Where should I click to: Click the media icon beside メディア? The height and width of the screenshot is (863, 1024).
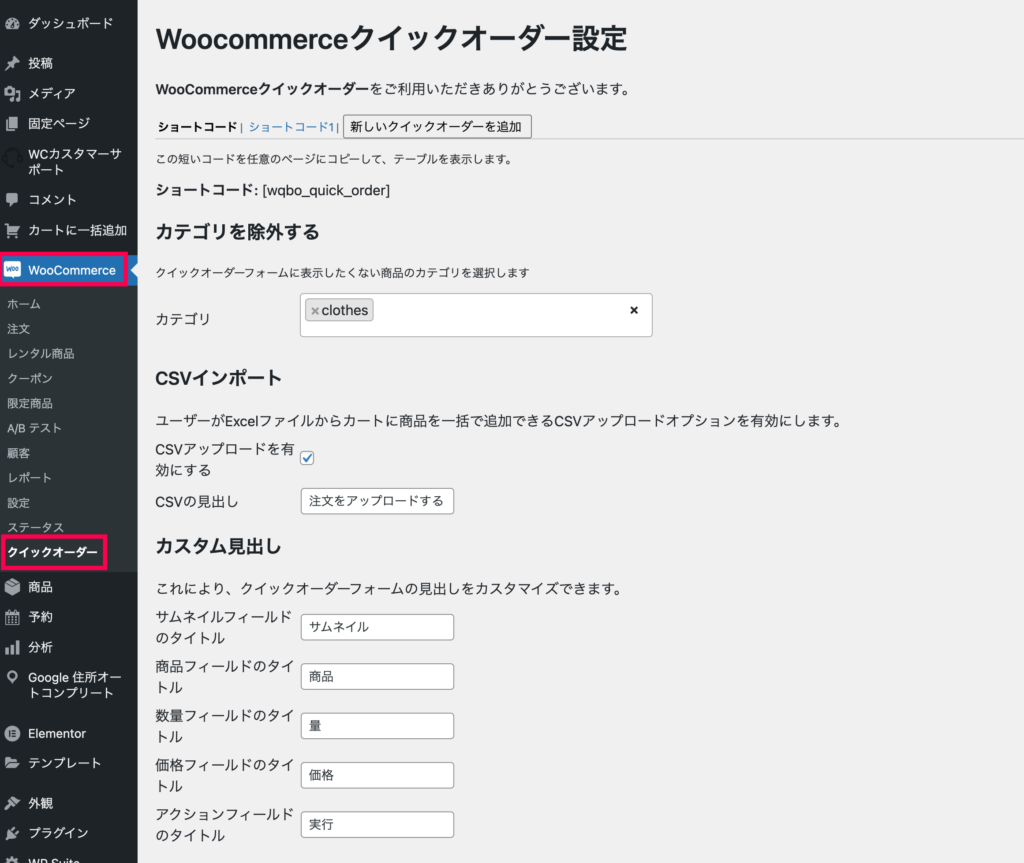[12, 93]
